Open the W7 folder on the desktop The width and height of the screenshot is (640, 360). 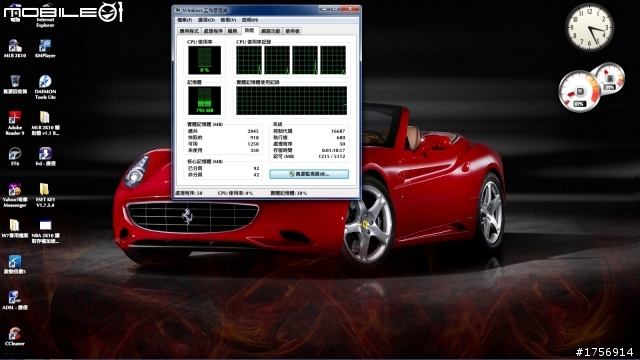tap(15, 229)
